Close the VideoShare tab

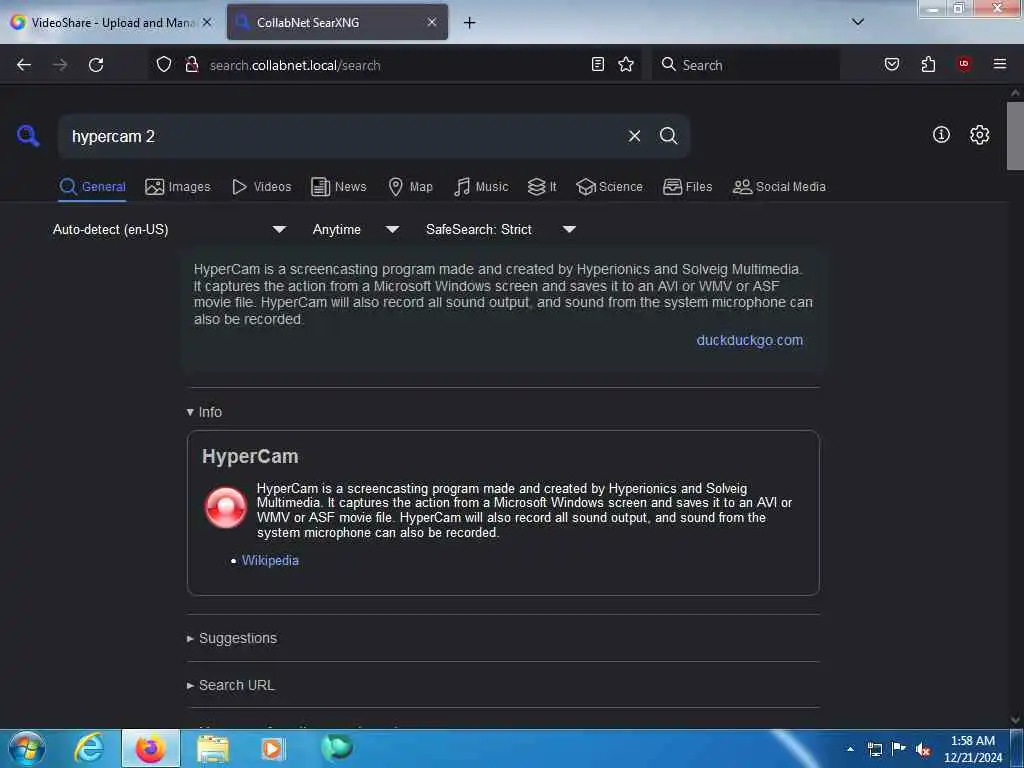207,22
